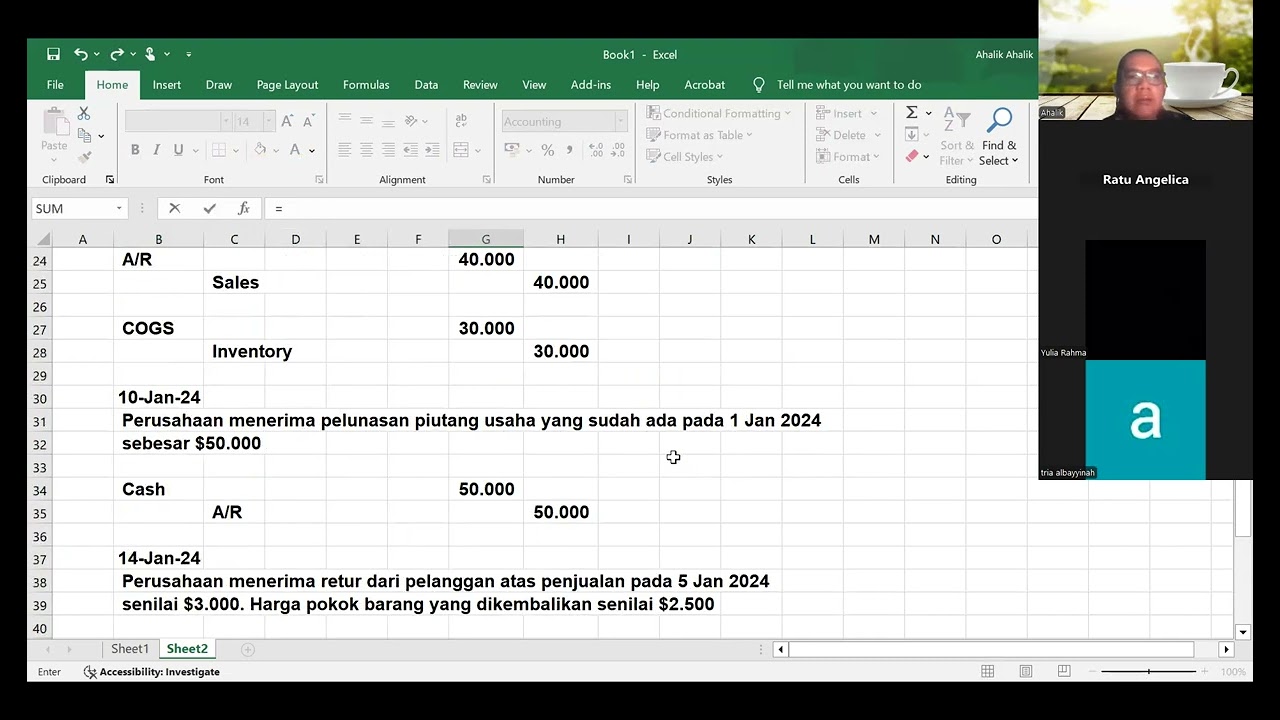Open the font size dropdown
This screenshot has width=1280, height=720.
(x=268, y=121)
